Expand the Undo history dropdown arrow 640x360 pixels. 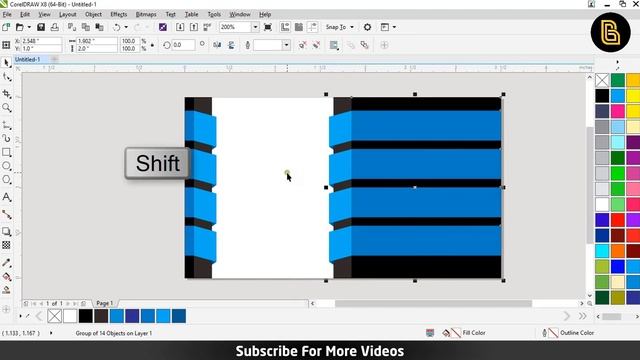coord(126,27)
